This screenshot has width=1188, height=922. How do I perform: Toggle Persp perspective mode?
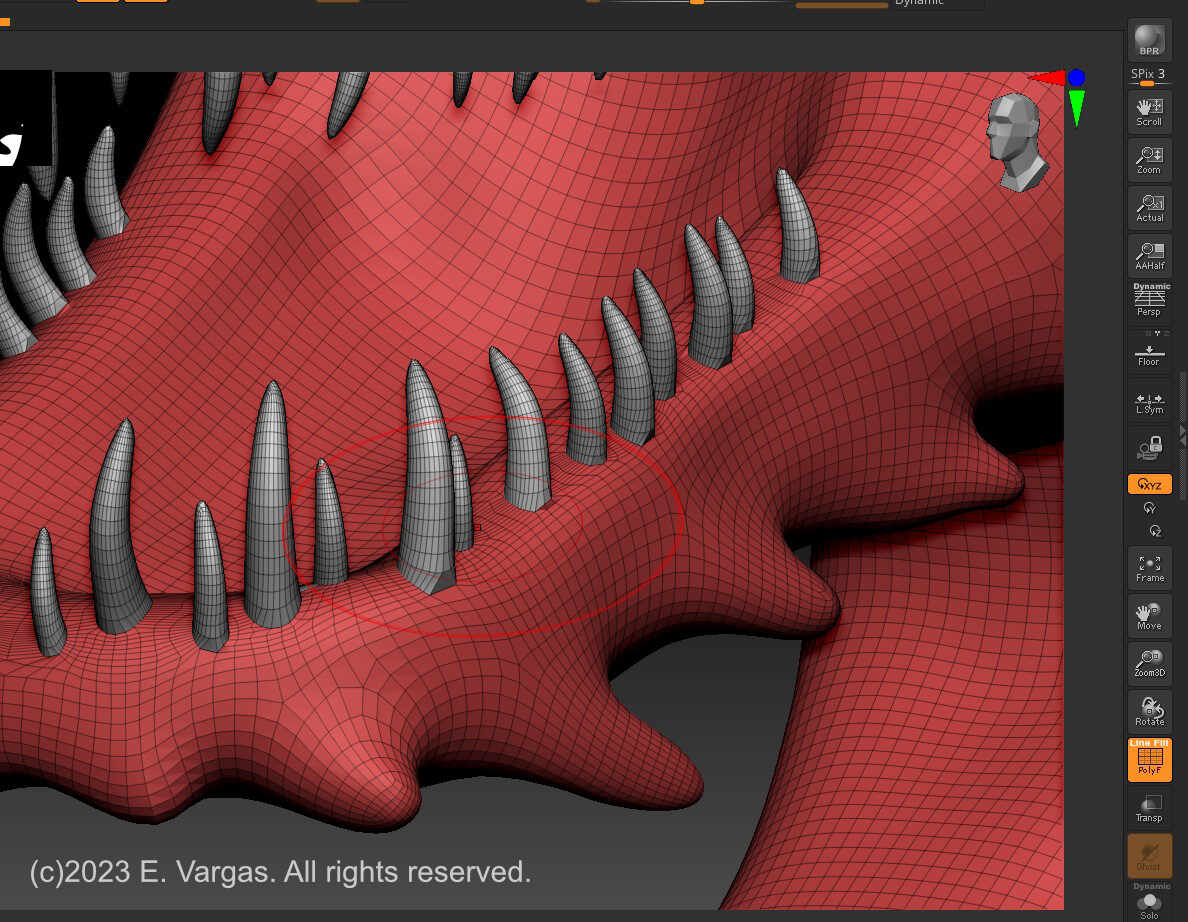[x=1149, y=300]
